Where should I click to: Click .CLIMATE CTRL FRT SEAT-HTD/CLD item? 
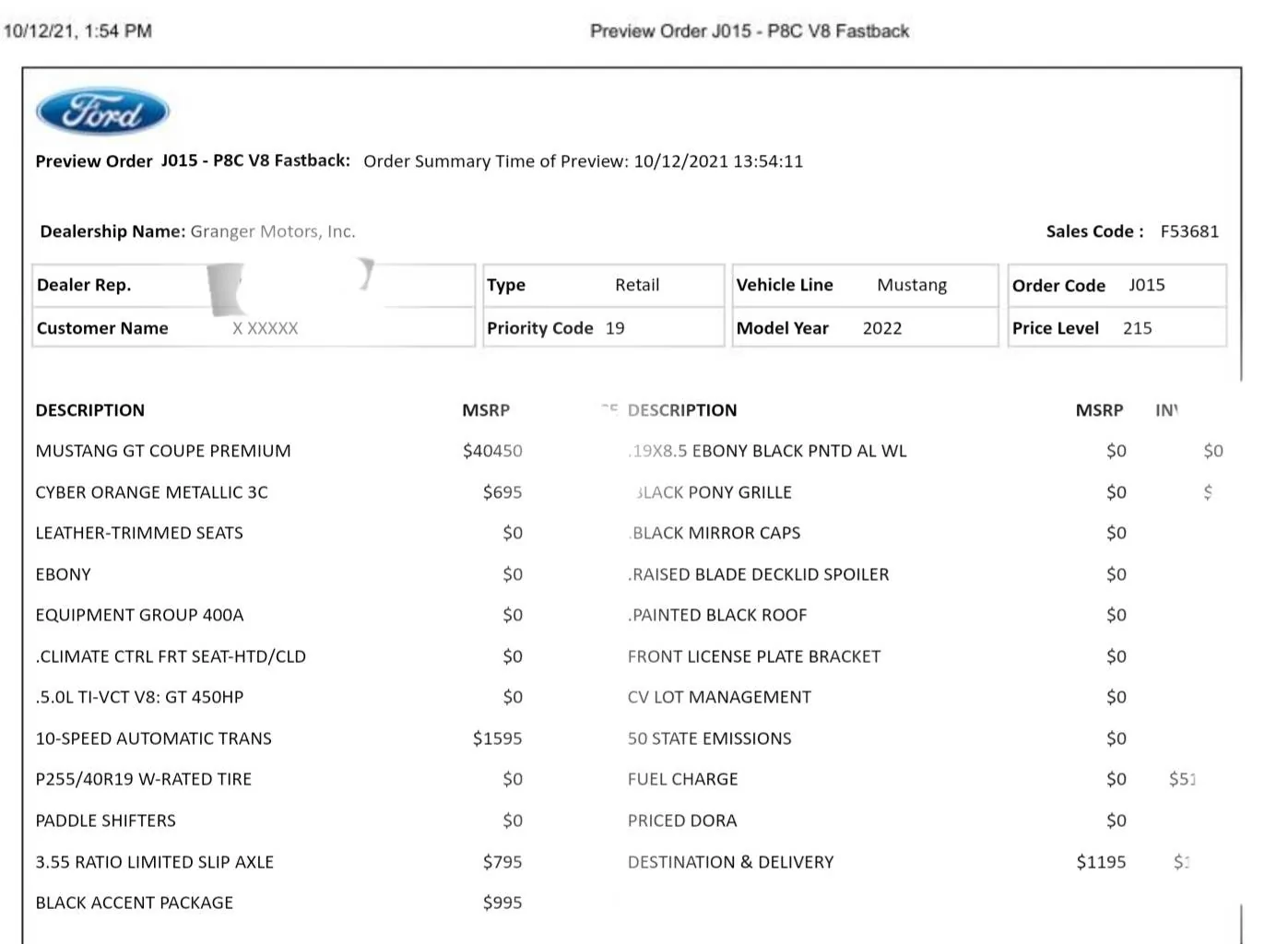click(x=171, y=656)
